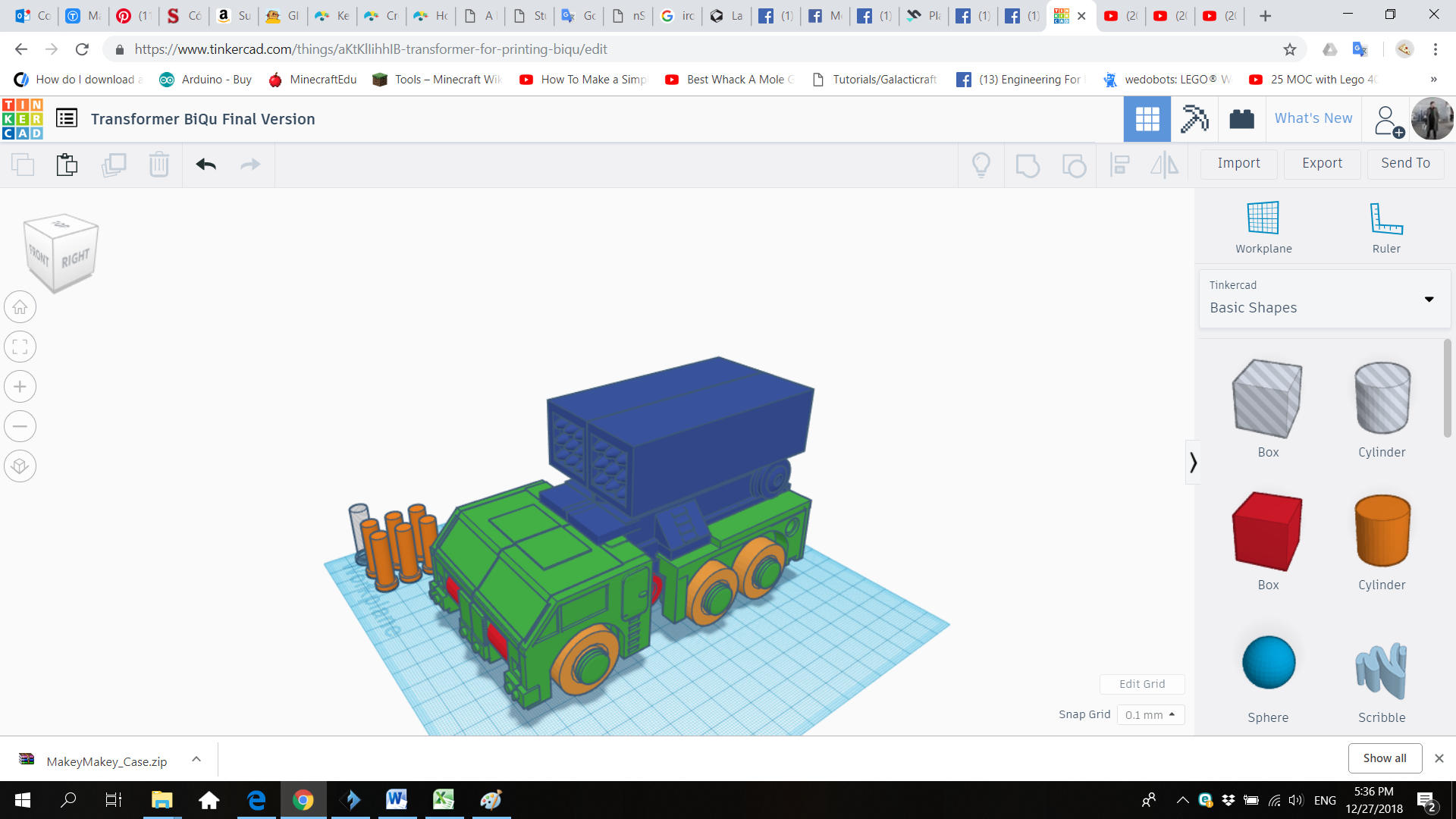Viewport: 1456px width, 819px height.
Task: Click the Edit Grid button
Action: coord(1141,684)
